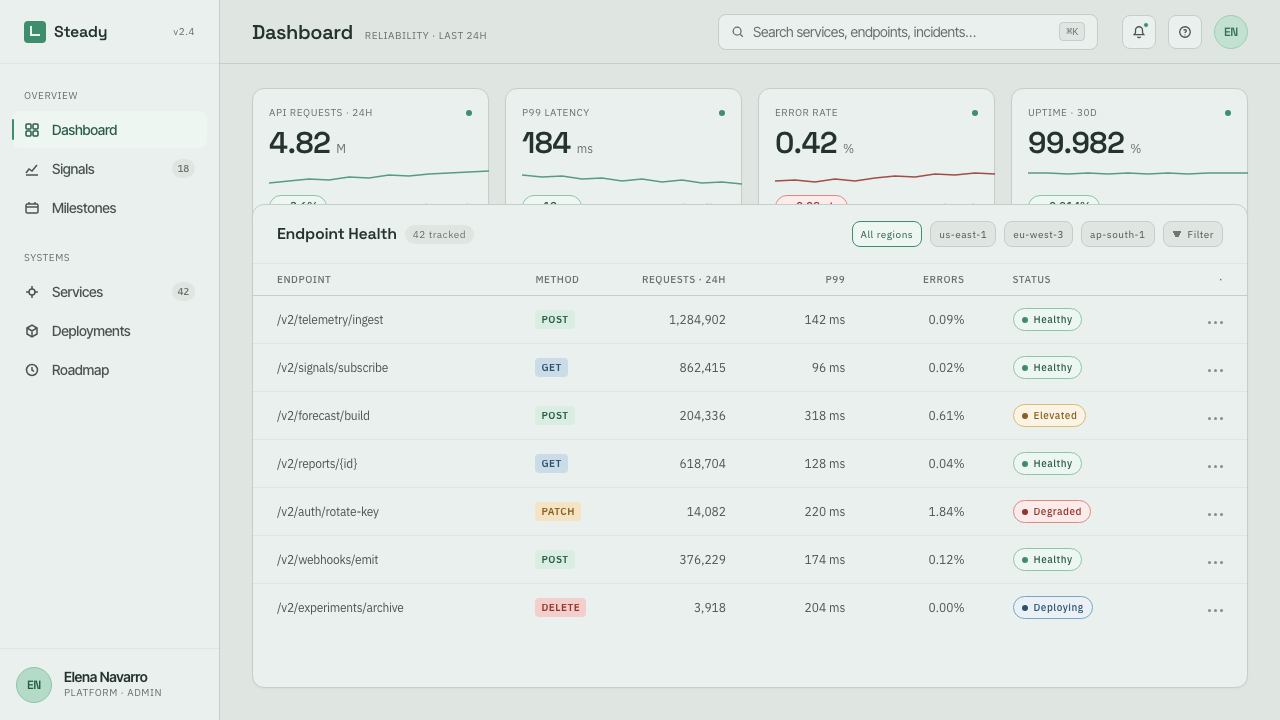Click Roadmap clock icon in sidebar
Viewport: 1280px width, 720px height.
tap(32, 370)
